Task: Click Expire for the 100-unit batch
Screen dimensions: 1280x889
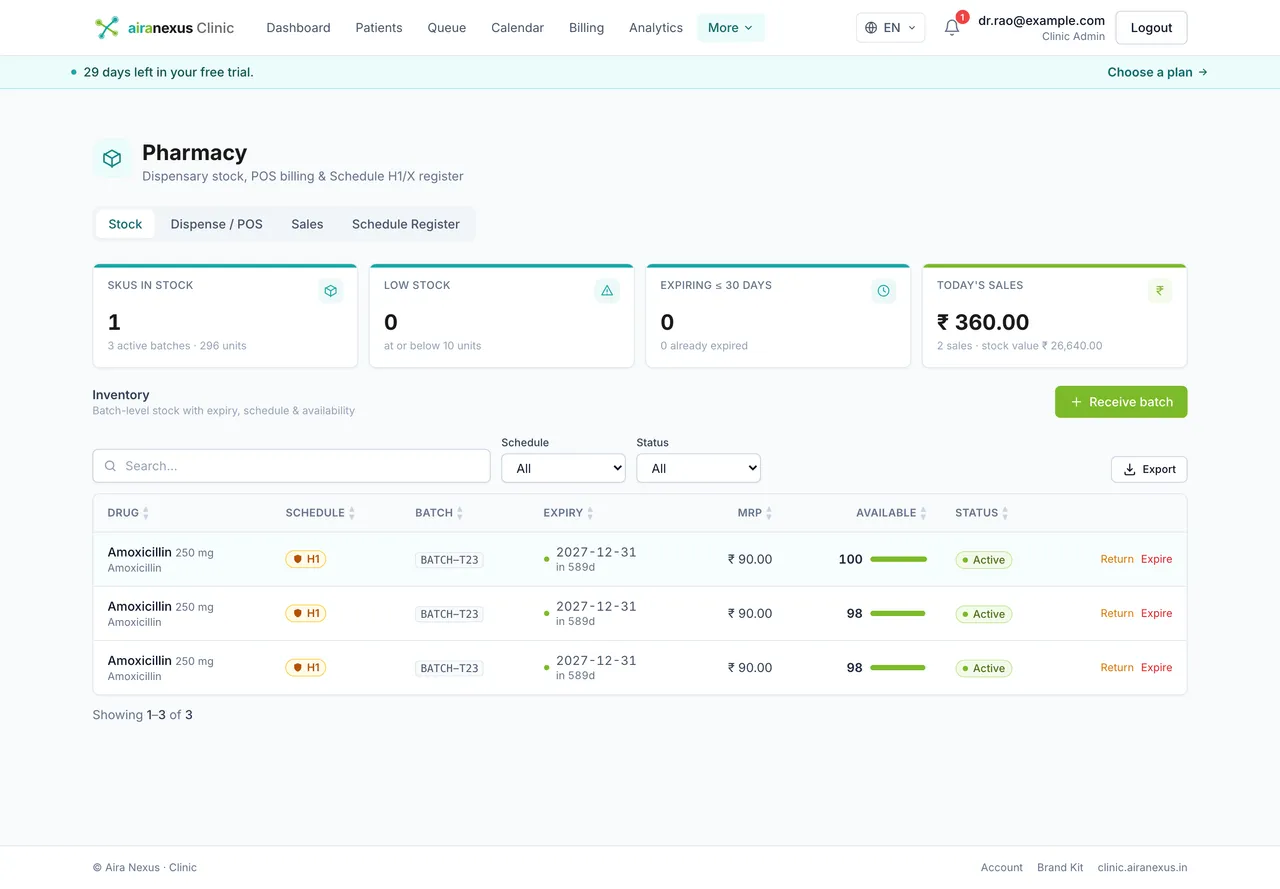Action: [x=1156, y=559]
